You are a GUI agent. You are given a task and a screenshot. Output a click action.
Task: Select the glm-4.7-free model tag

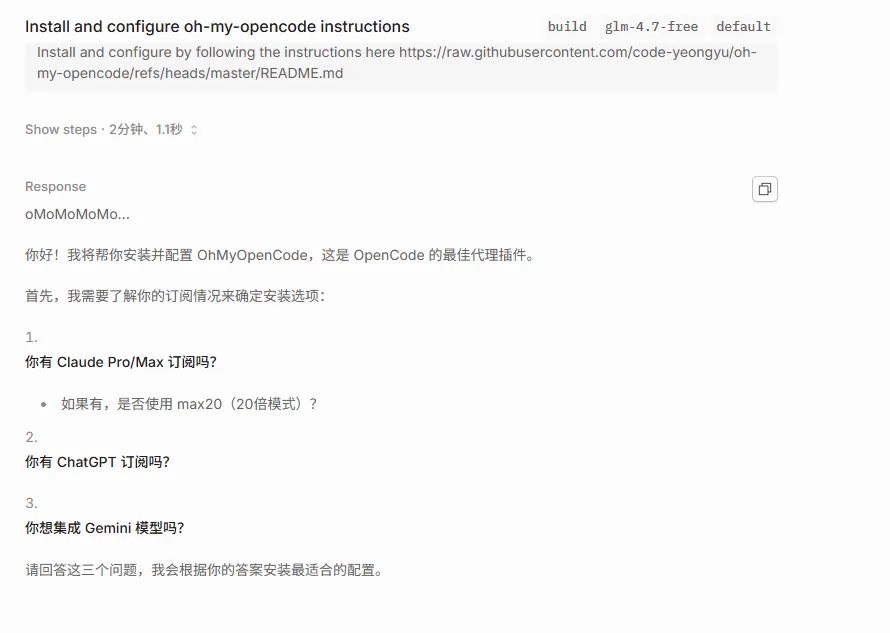[651, 27]
